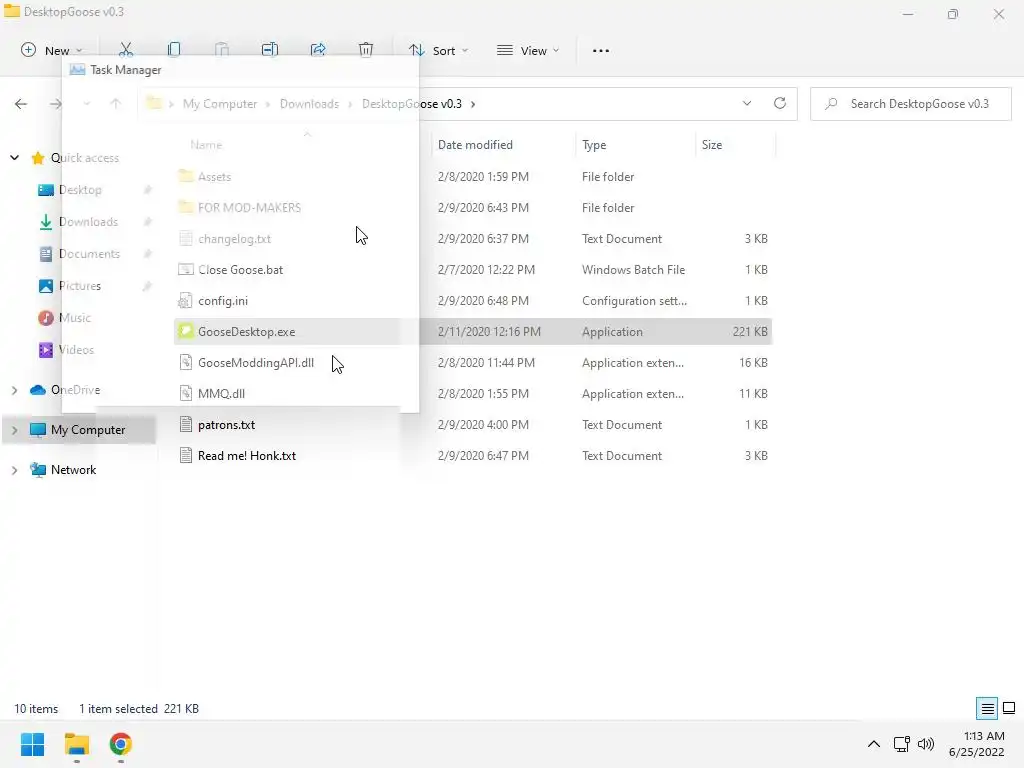Click the Paste clipboard icon
This screenshot has height=768, width=1024.
222,50
